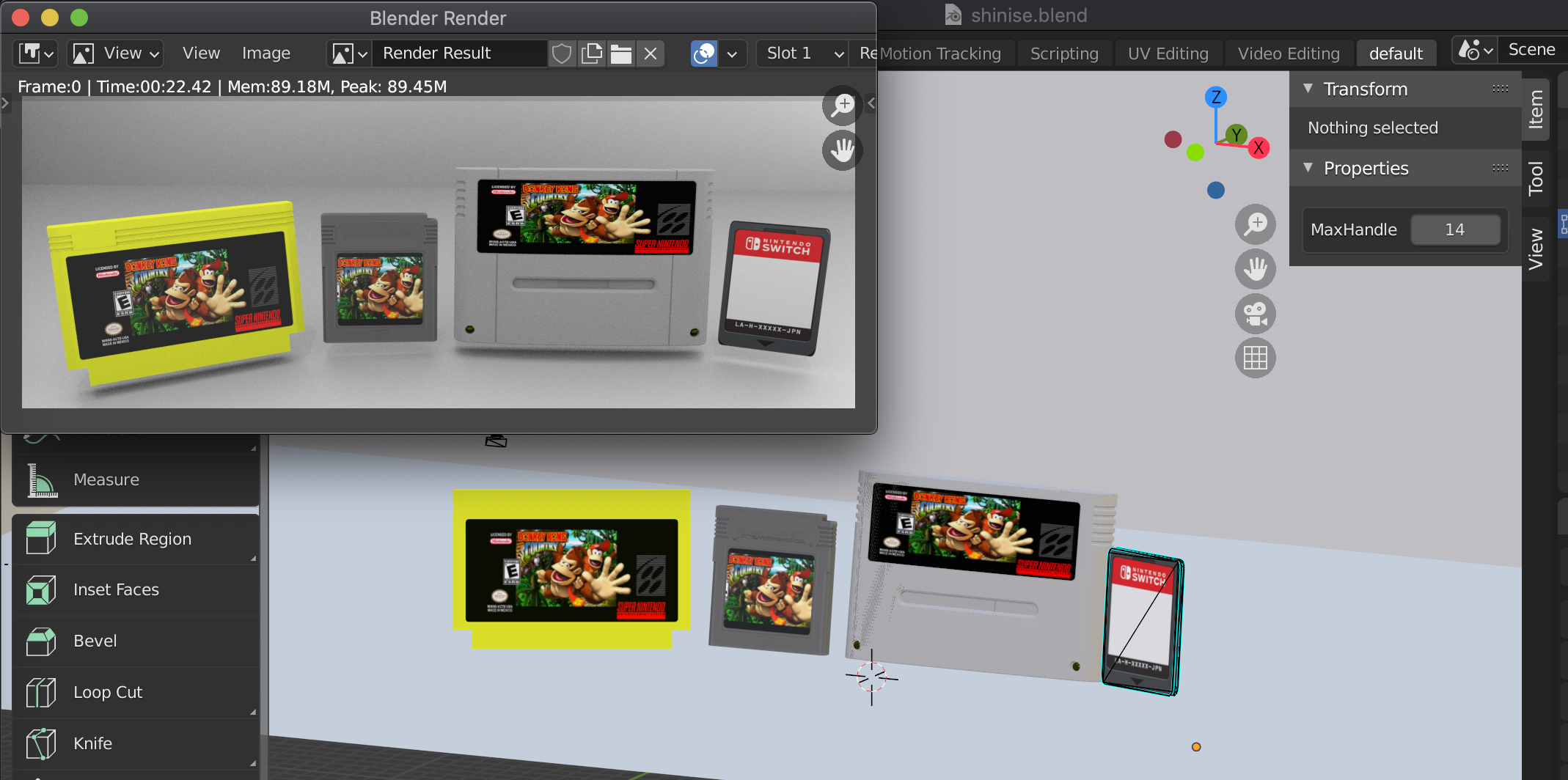Click the X axis on the navigation gizmo
This screenshot has width=1568, height=780.
[x=1259, y=147]
